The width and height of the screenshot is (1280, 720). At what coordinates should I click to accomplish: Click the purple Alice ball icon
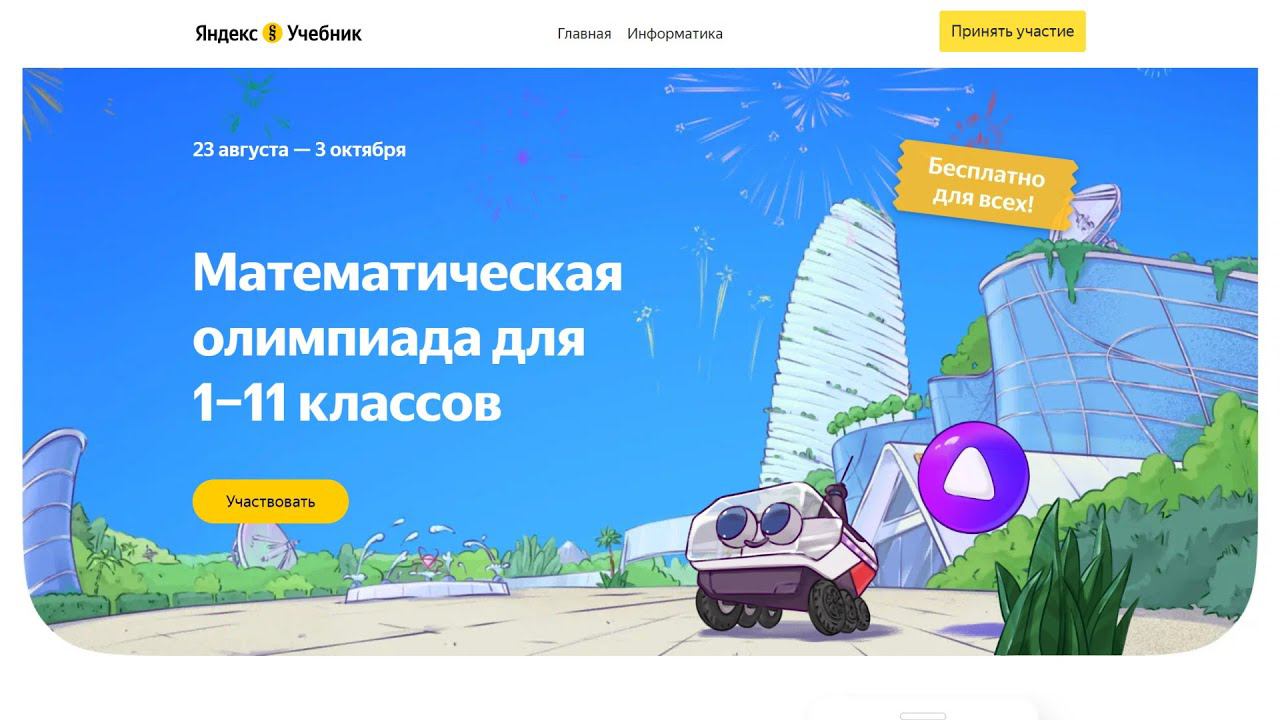click(973, 476)
